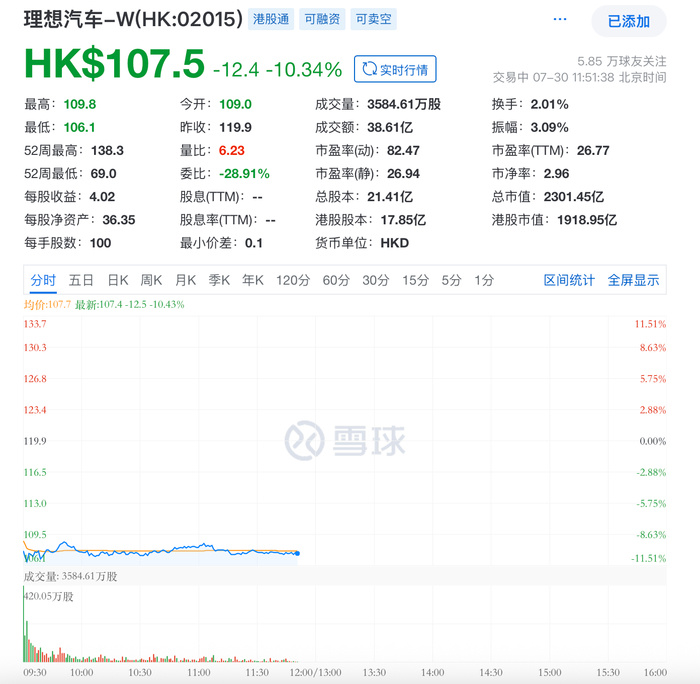Click the 每手股数 value 100

click(100, 243)
